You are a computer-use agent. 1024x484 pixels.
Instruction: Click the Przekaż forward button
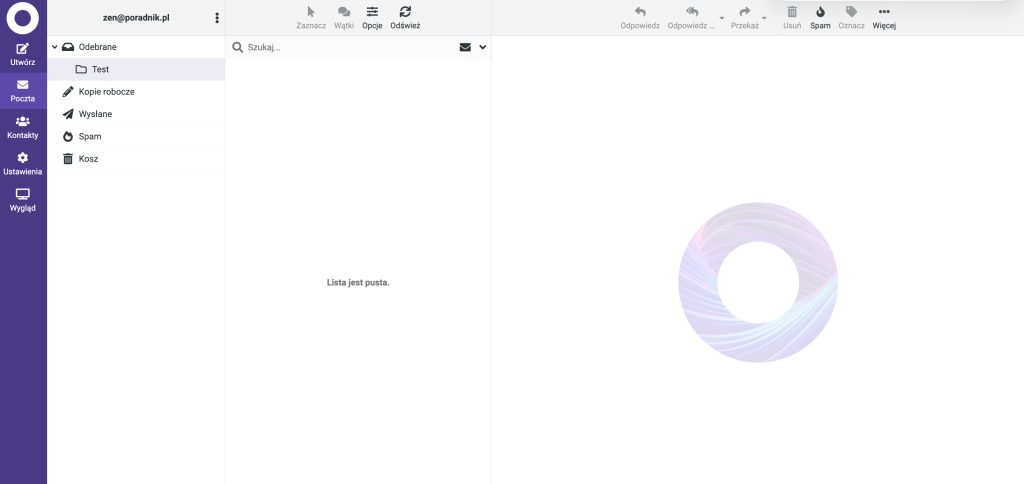click(744, 18)
